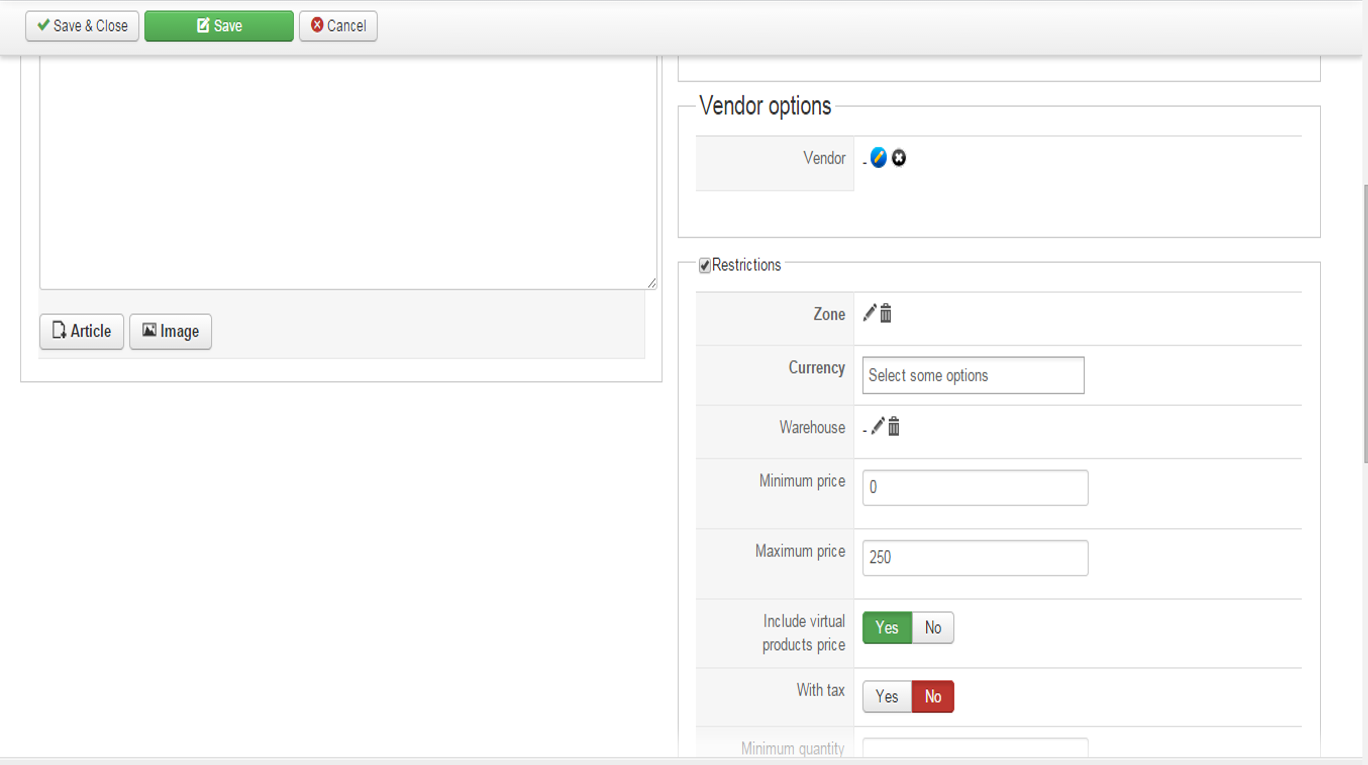This screenshot has height=765, width=1368.
Task: Focus the Minimum price input field
Action: pyautogui.click(x=975, y=488)
